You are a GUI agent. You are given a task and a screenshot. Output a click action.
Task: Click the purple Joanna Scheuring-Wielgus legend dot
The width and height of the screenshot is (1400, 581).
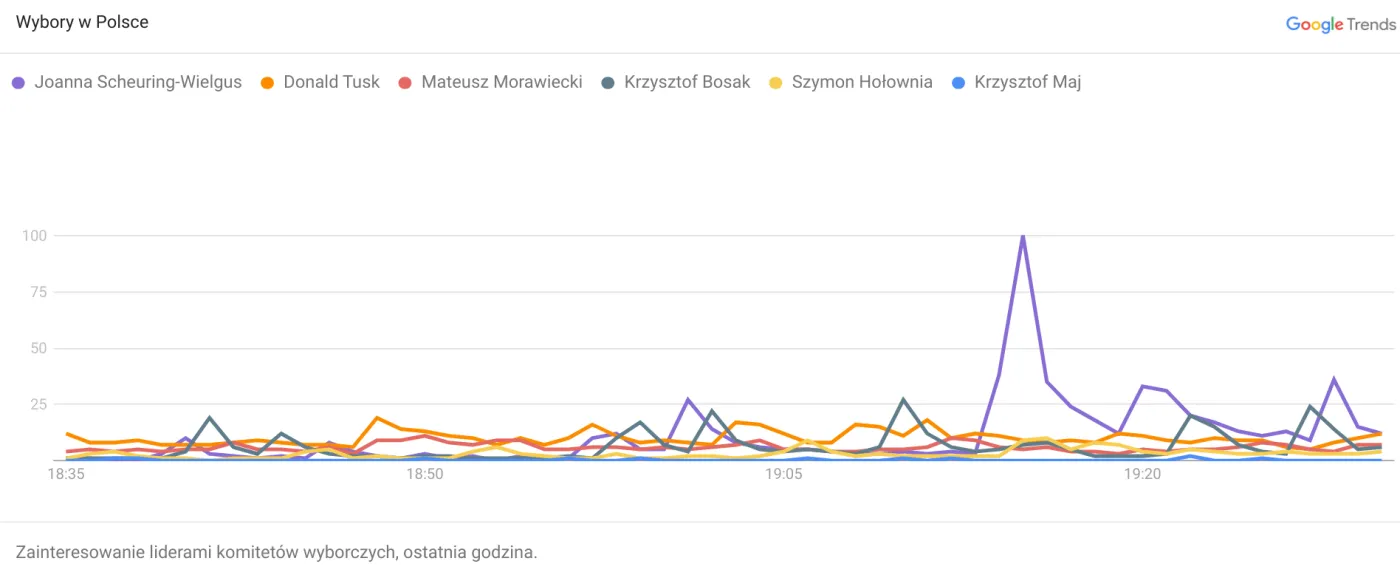click(x=19, y=83)
